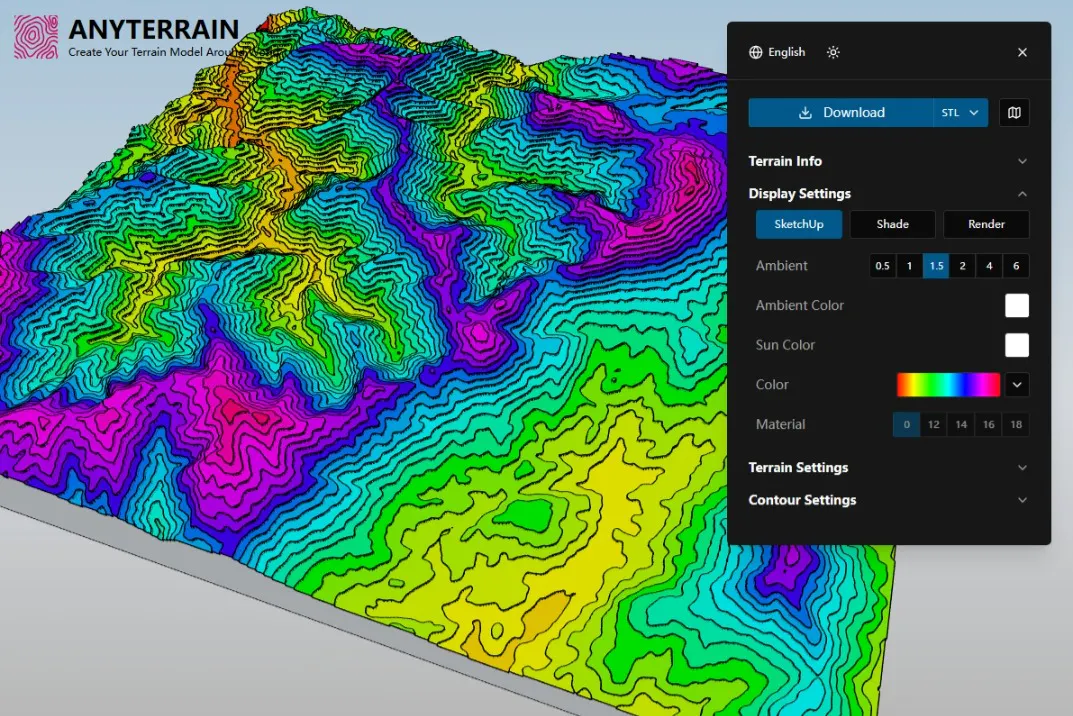Set Ambient to 1.5
The image size is (1073, 716).
coord(936,266)
